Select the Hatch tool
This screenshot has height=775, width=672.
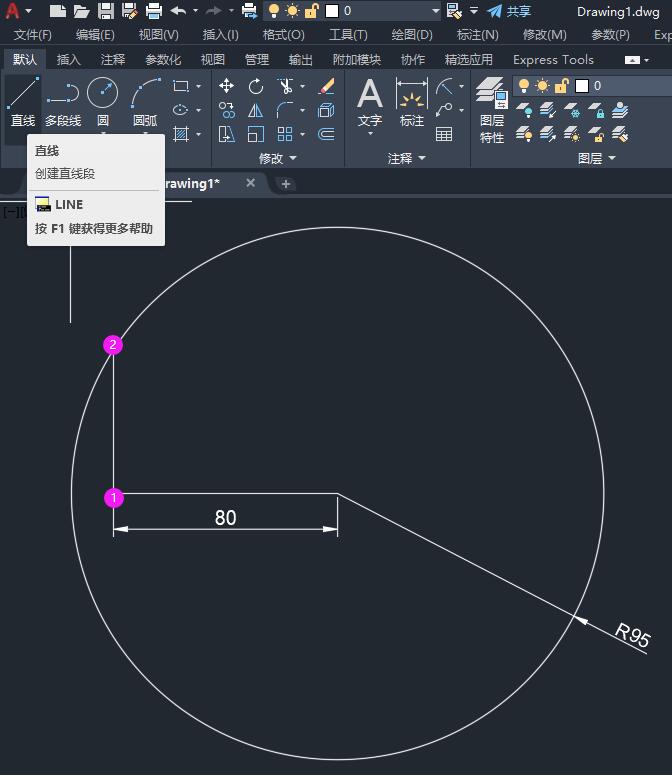click(x=181, y=134)
